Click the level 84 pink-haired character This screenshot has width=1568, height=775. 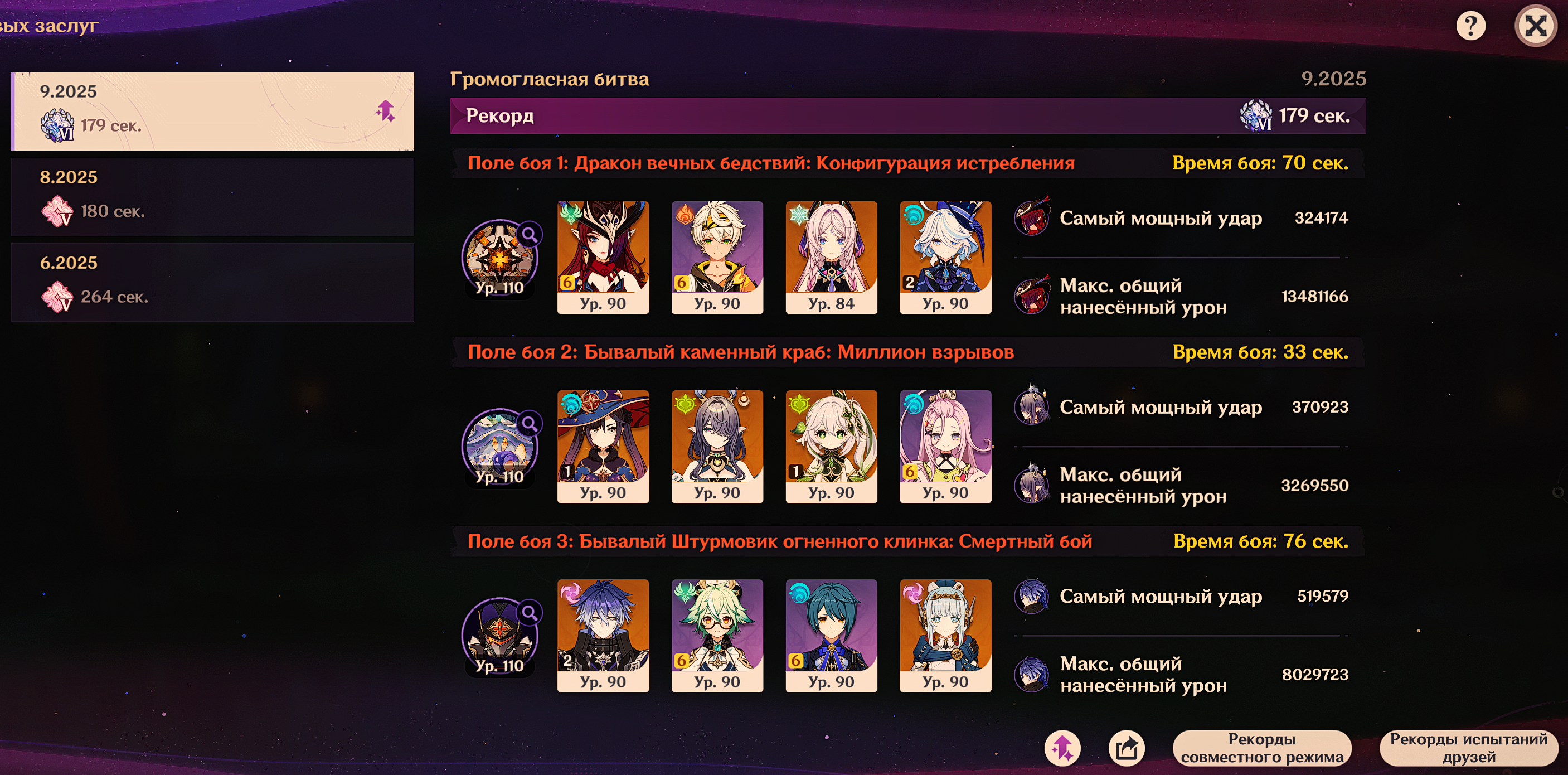[832, 258]
